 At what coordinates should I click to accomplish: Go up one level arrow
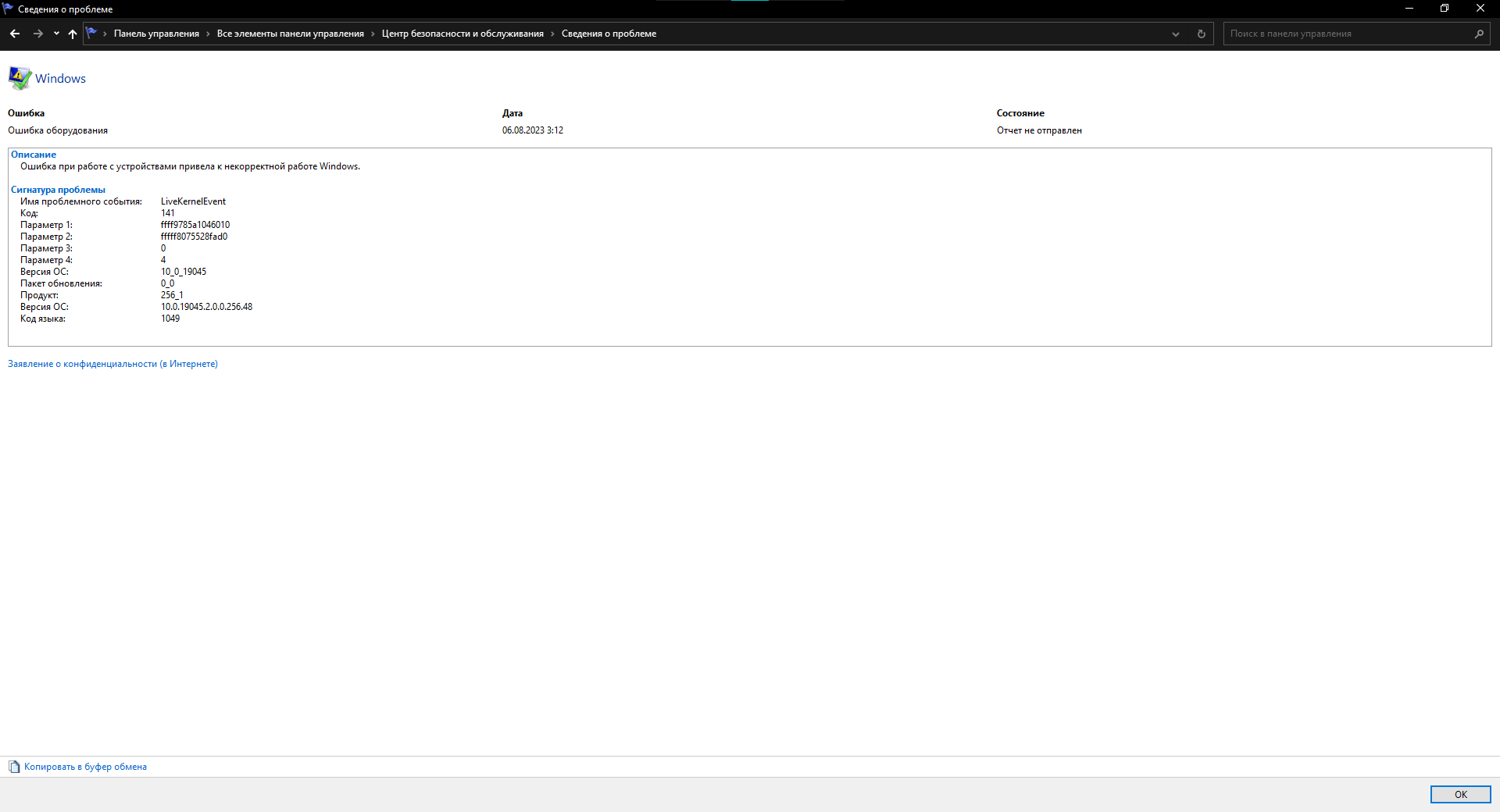point(73,34)
